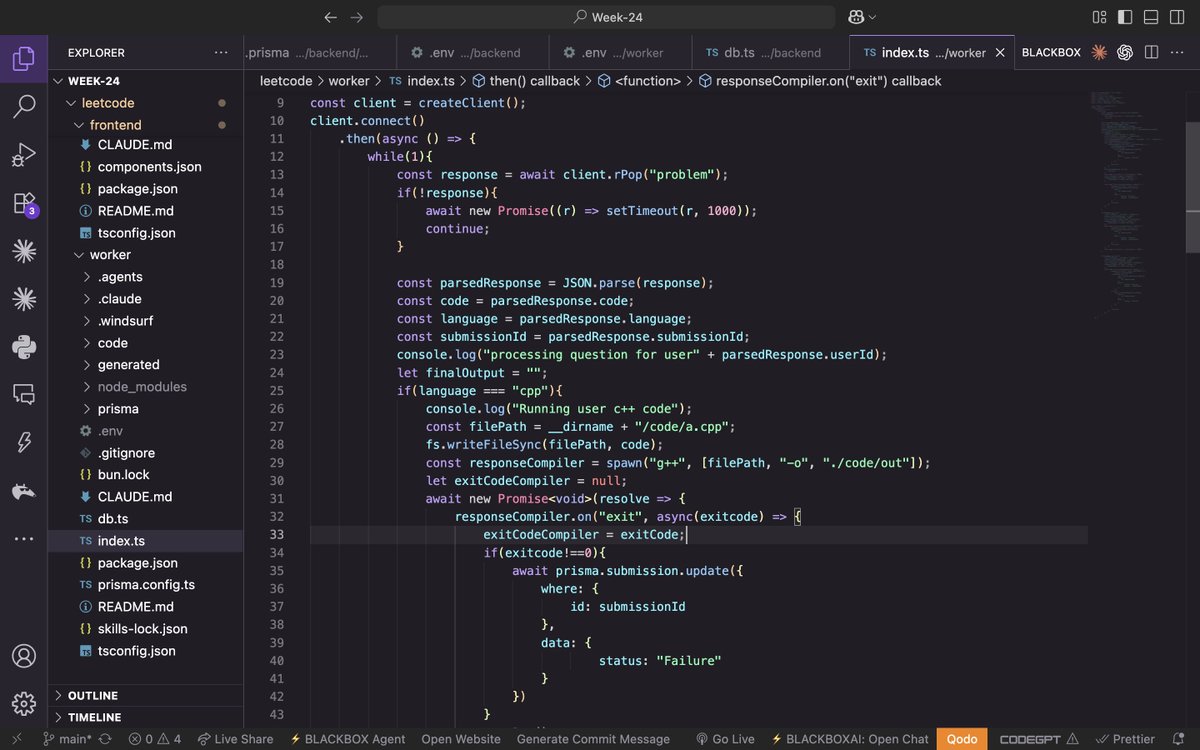
Task: Open .gitignore file
Action: pos(146,453)
